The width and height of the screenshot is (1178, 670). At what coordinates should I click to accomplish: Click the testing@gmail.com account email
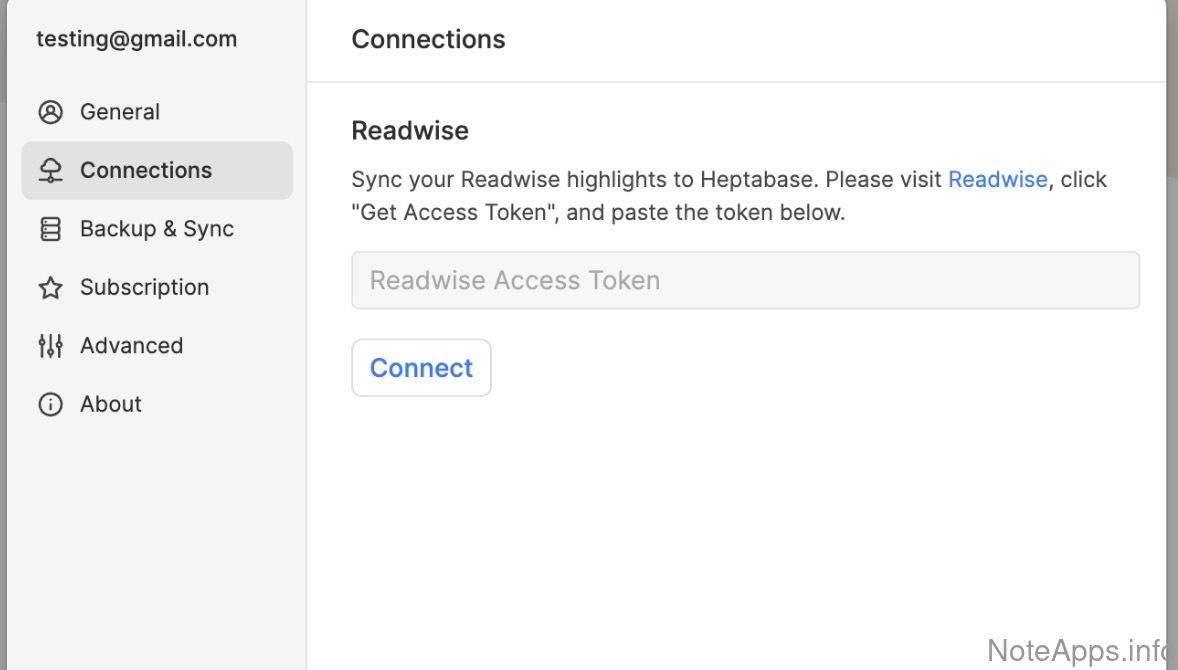pyautogui.click(x=137, y=39)
